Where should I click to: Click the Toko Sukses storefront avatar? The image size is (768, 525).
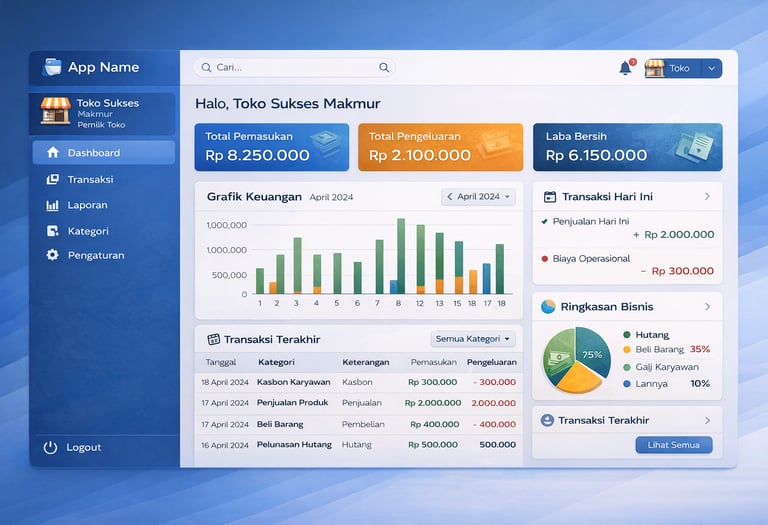coord(55,110)
